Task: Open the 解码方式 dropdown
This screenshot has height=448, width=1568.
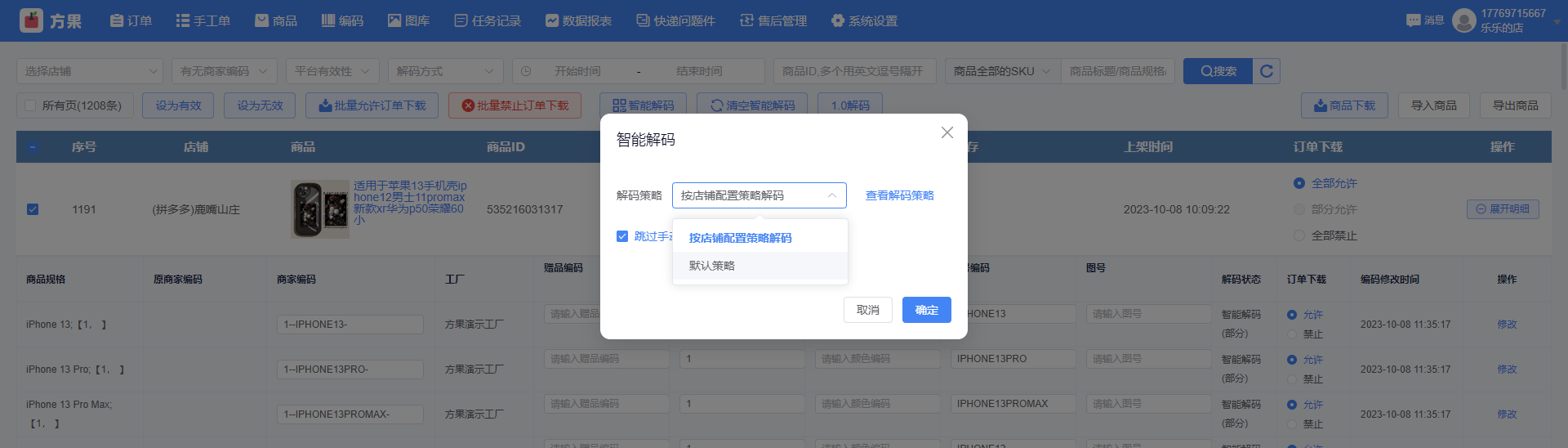Action: 446,71
